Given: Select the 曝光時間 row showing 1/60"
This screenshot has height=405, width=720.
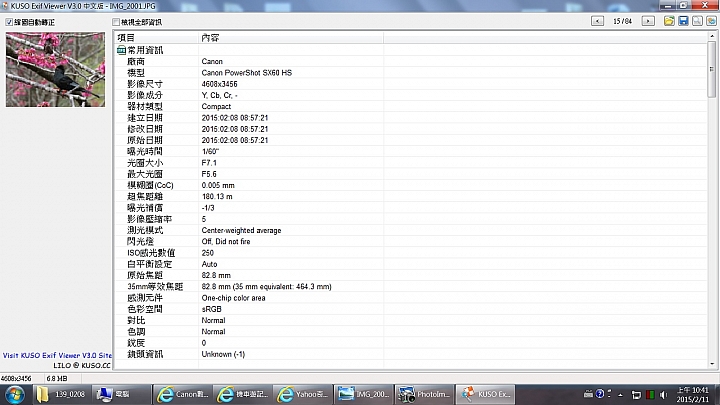Looking at the screenshot, I should coord(411,152).
